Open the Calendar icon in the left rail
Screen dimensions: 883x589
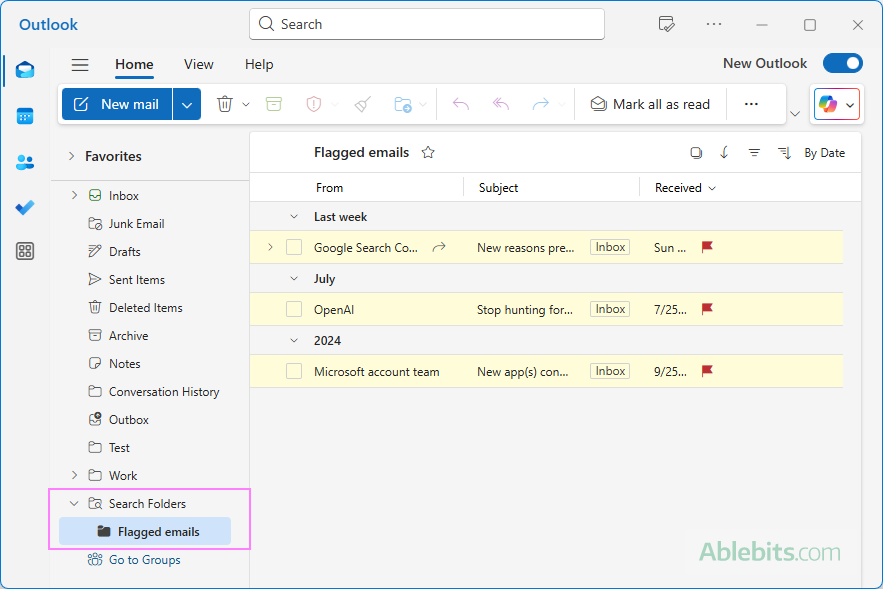[25, 116]
